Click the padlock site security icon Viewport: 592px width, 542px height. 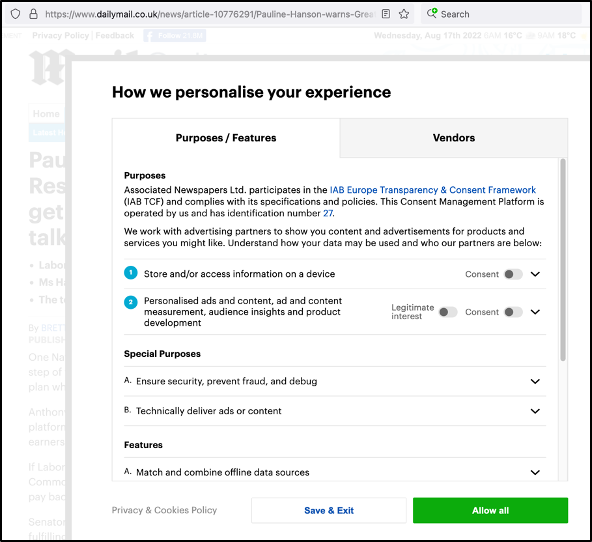tap(34, 14)
